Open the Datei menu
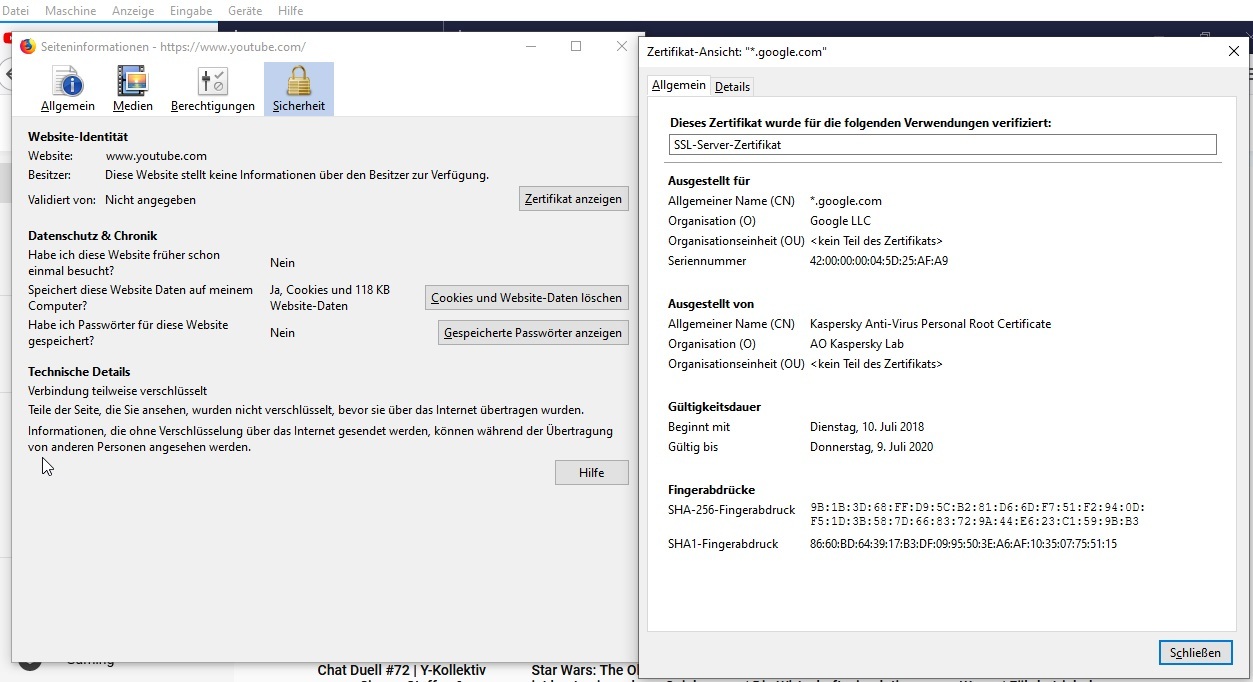Image resolution: width=1253 pixels, height=682 pixels. click(x=16, y=11)
